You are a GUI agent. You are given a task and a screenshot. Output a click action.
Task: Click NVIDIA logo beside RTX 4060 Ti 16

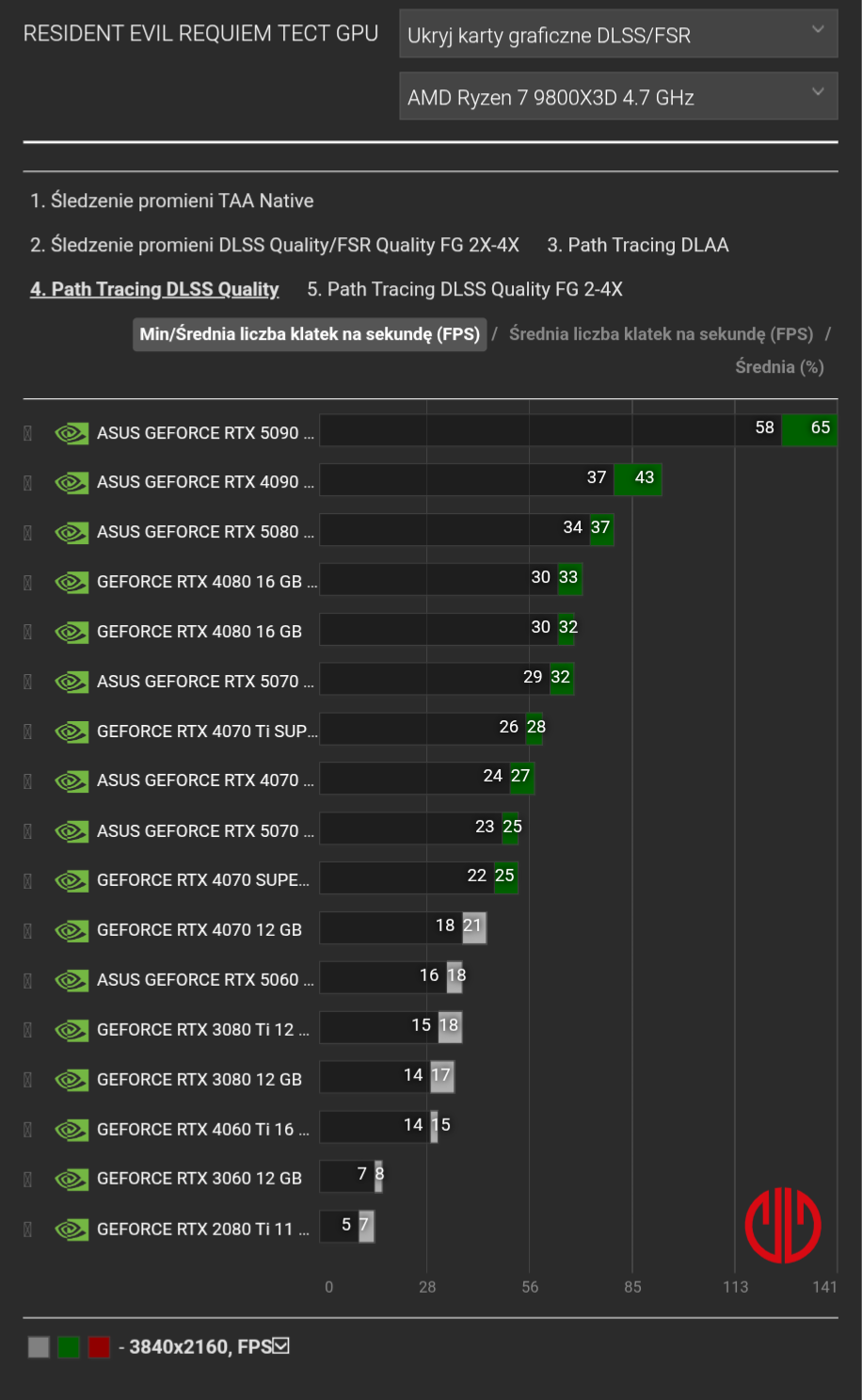[x=72, y=1130]
